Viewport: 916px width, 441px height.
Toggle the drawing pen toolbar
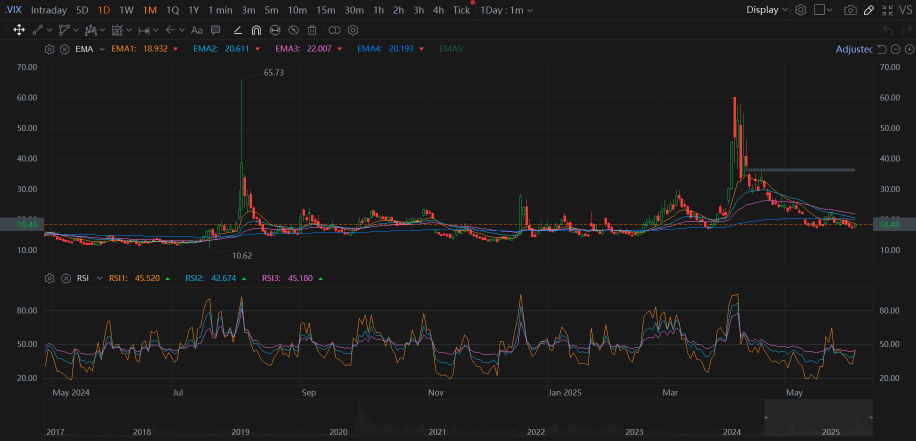pyautogui.click(x=869, y=10)
